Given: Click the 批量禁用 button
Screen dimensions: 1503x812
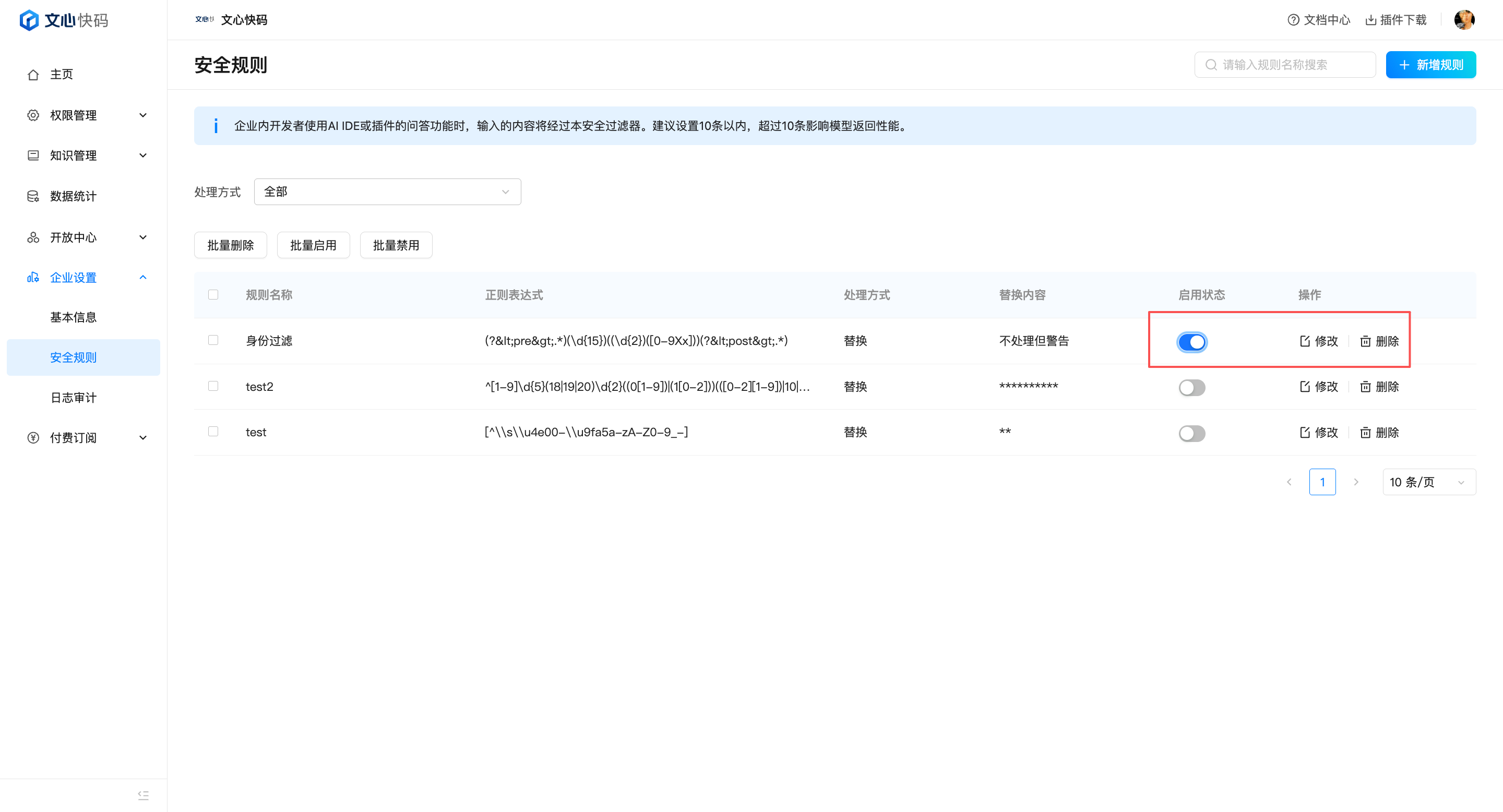Looking at the screenshot, I should point(396,245).
